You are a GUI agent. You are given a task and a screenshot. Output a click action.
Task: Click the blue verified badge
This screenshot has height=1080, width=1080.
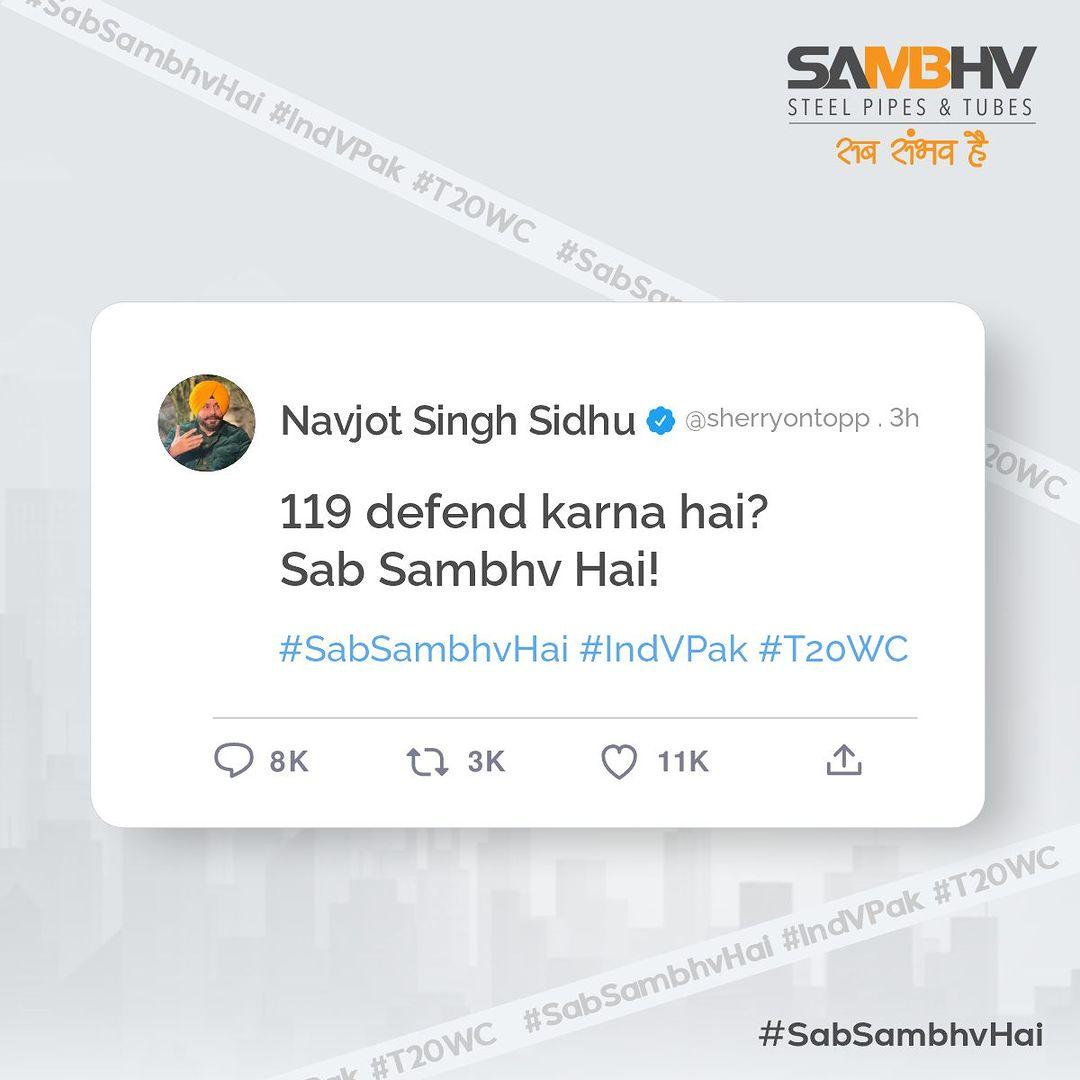tap(661, 421)
